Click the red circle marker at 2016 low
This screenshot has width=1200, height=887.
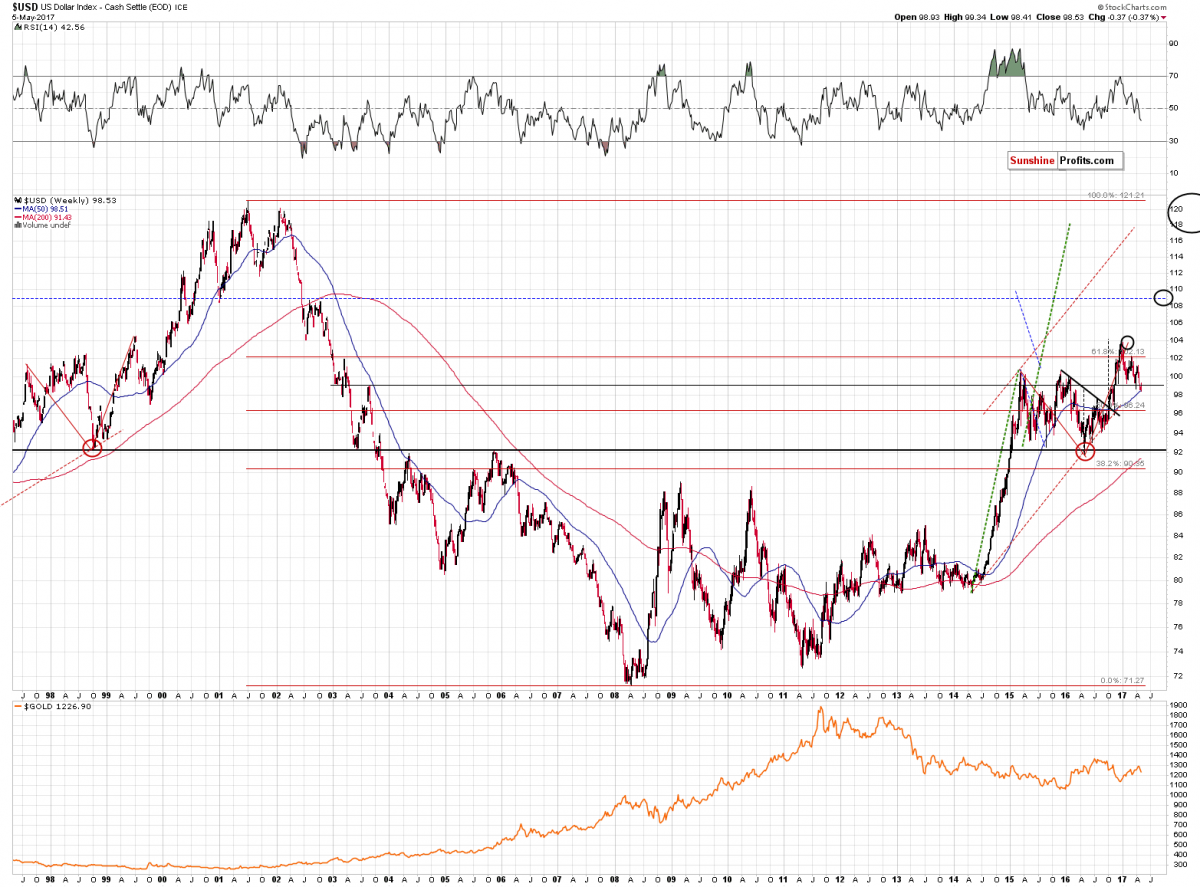click(1085, 452)
